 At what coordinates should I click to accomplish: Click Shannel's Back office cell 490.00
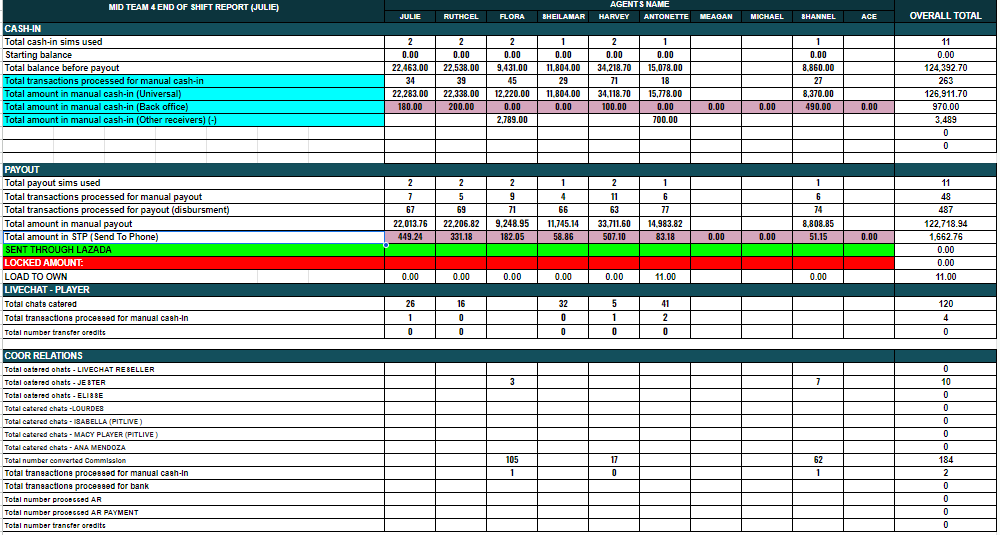pyautogui.click(x=818, y=106)
